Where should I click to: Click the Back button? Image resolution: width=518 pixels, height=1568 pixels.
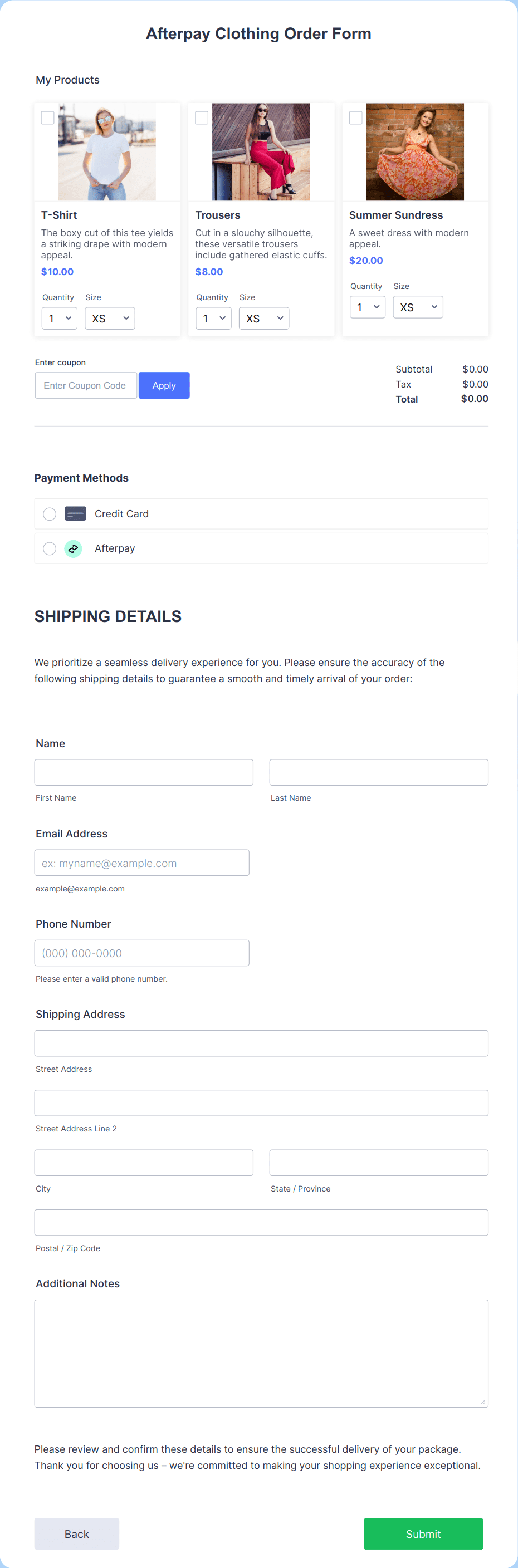click(x=76, y=1533)
